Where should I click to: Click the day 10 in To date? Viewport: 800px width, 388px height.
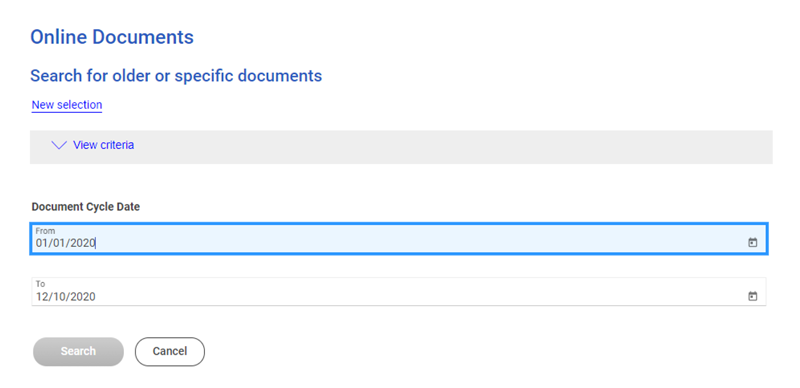(x=59, y=297)
